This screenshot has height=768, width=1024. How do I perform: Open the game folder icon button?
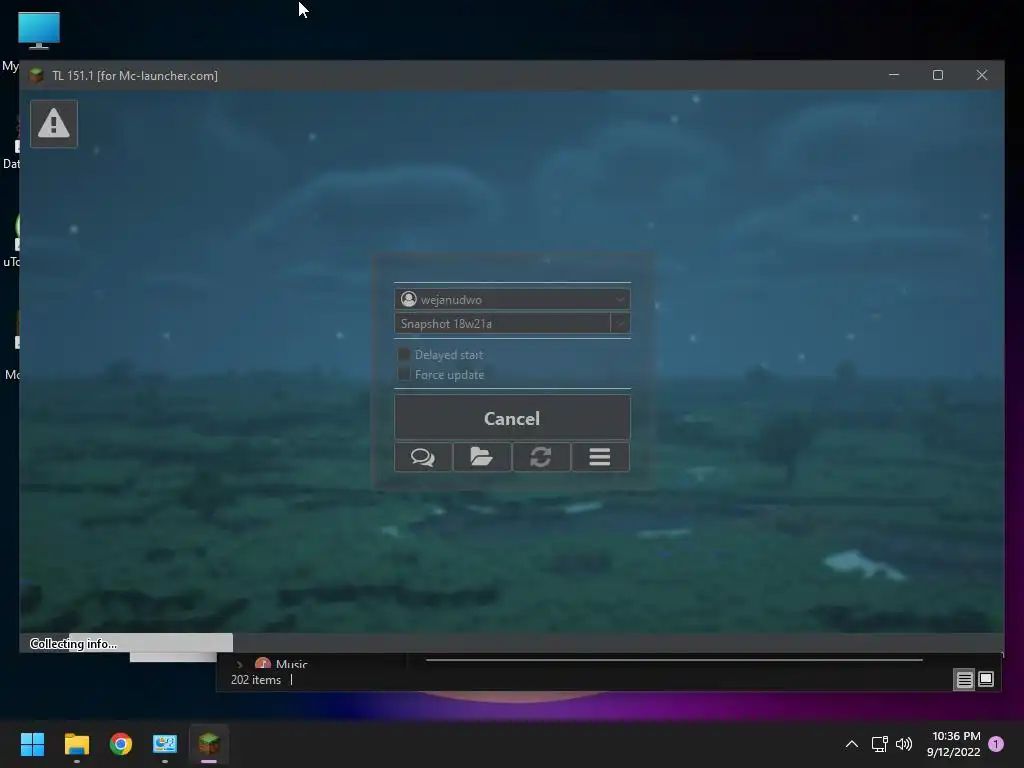coord(482,456)
